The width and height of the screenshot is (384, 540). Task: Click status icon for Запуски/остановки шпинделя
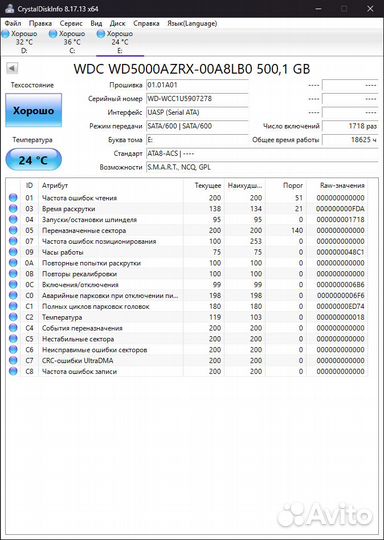click(13, 219)
